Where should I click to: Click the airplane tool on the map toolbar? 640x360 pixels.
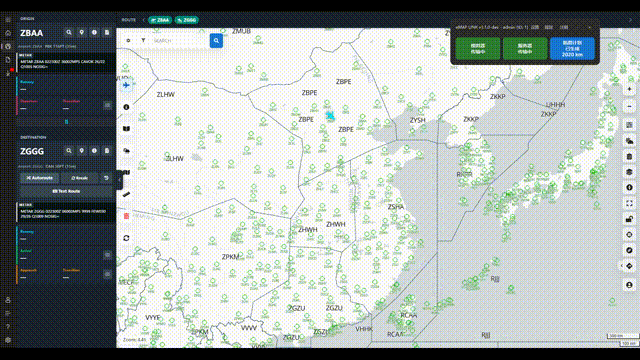(x=126, y=85)
